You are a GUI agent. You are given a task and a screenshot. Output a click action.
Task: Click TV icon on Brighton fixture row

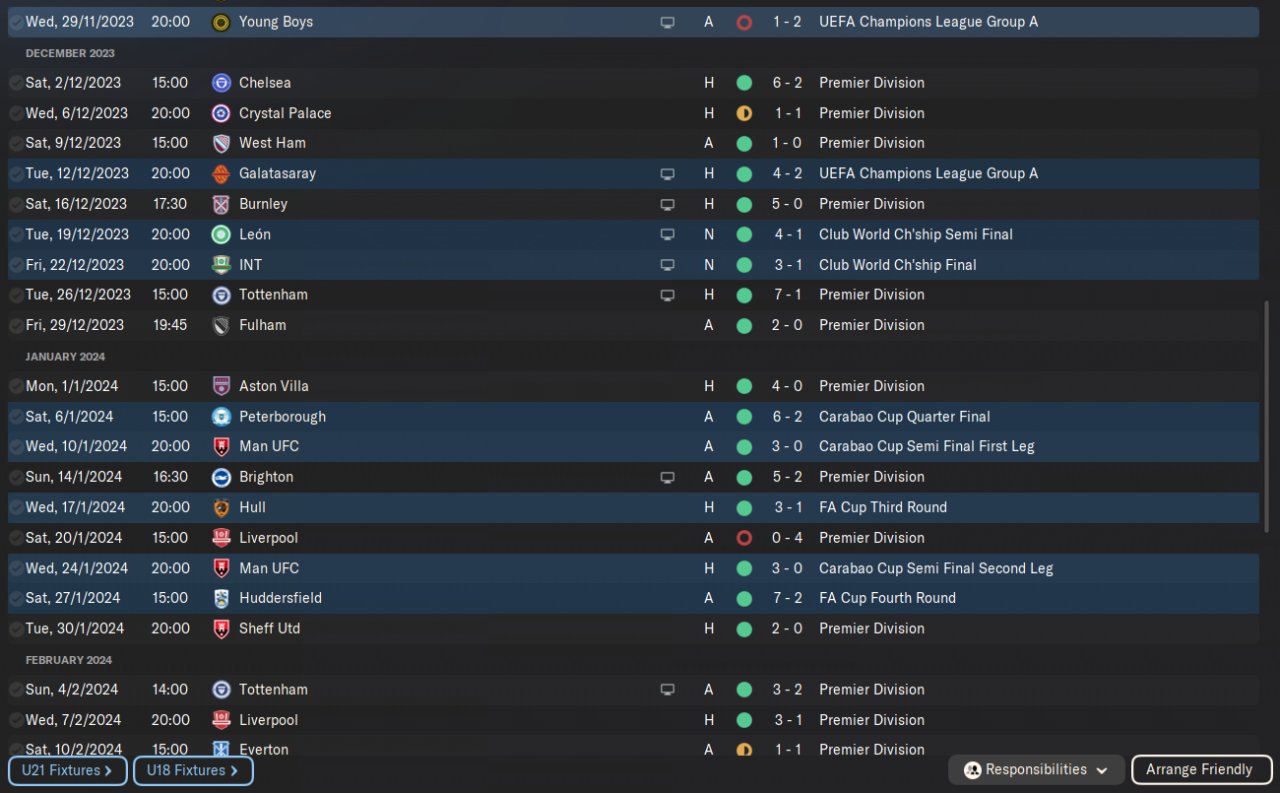pyautogui.click(x=667, y=478)
